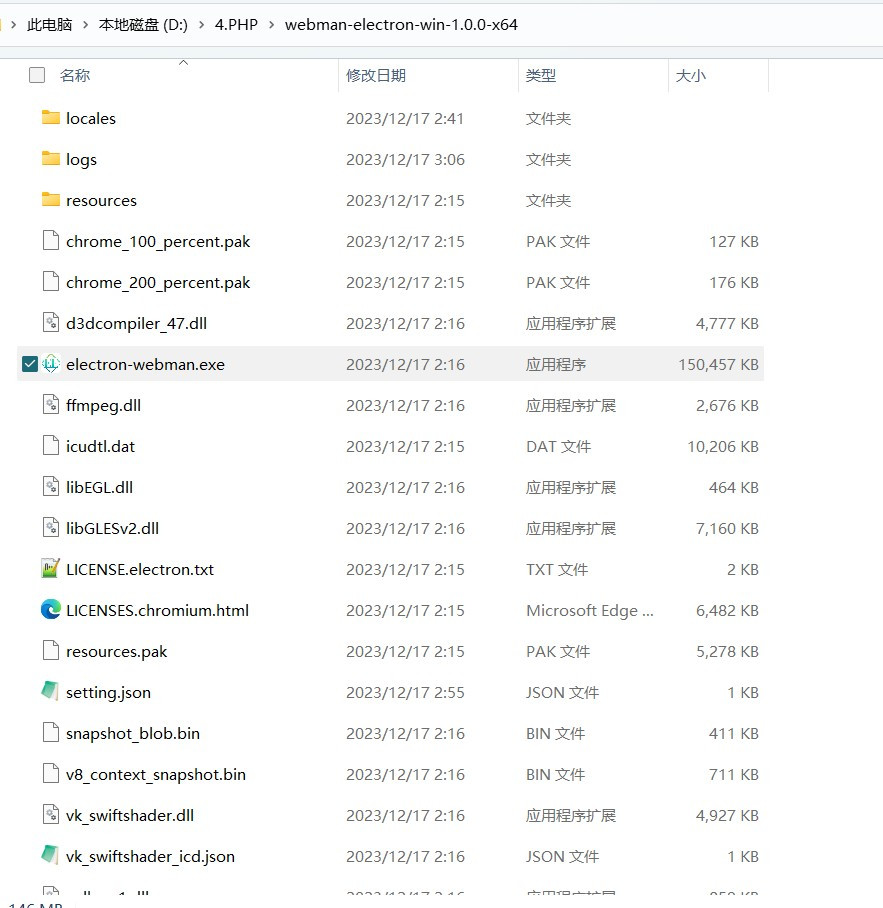The height and width of the screenshot is (908, 883).
Task: Click the TXT 文件 type cell
Action: (557, 569)
